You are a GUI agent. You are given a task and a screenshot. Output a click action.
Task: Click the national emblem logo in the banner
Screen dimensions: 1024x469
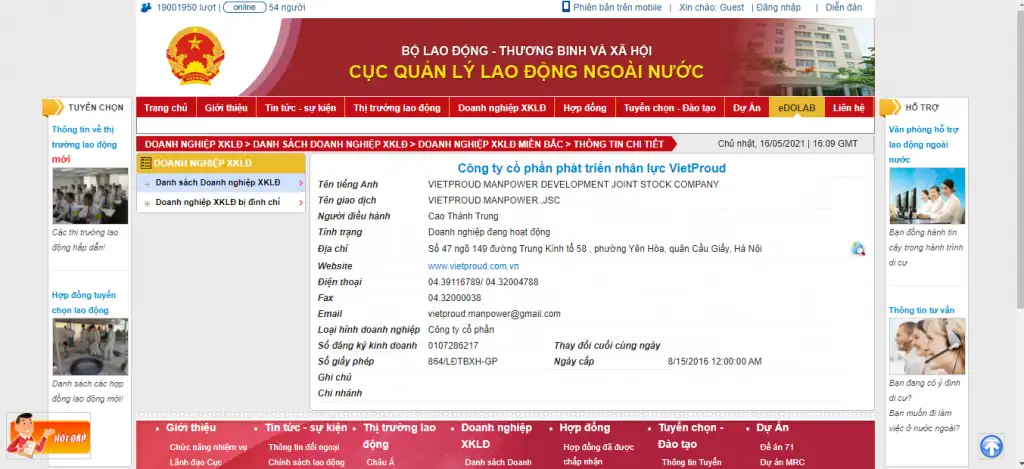click(195, 56)
